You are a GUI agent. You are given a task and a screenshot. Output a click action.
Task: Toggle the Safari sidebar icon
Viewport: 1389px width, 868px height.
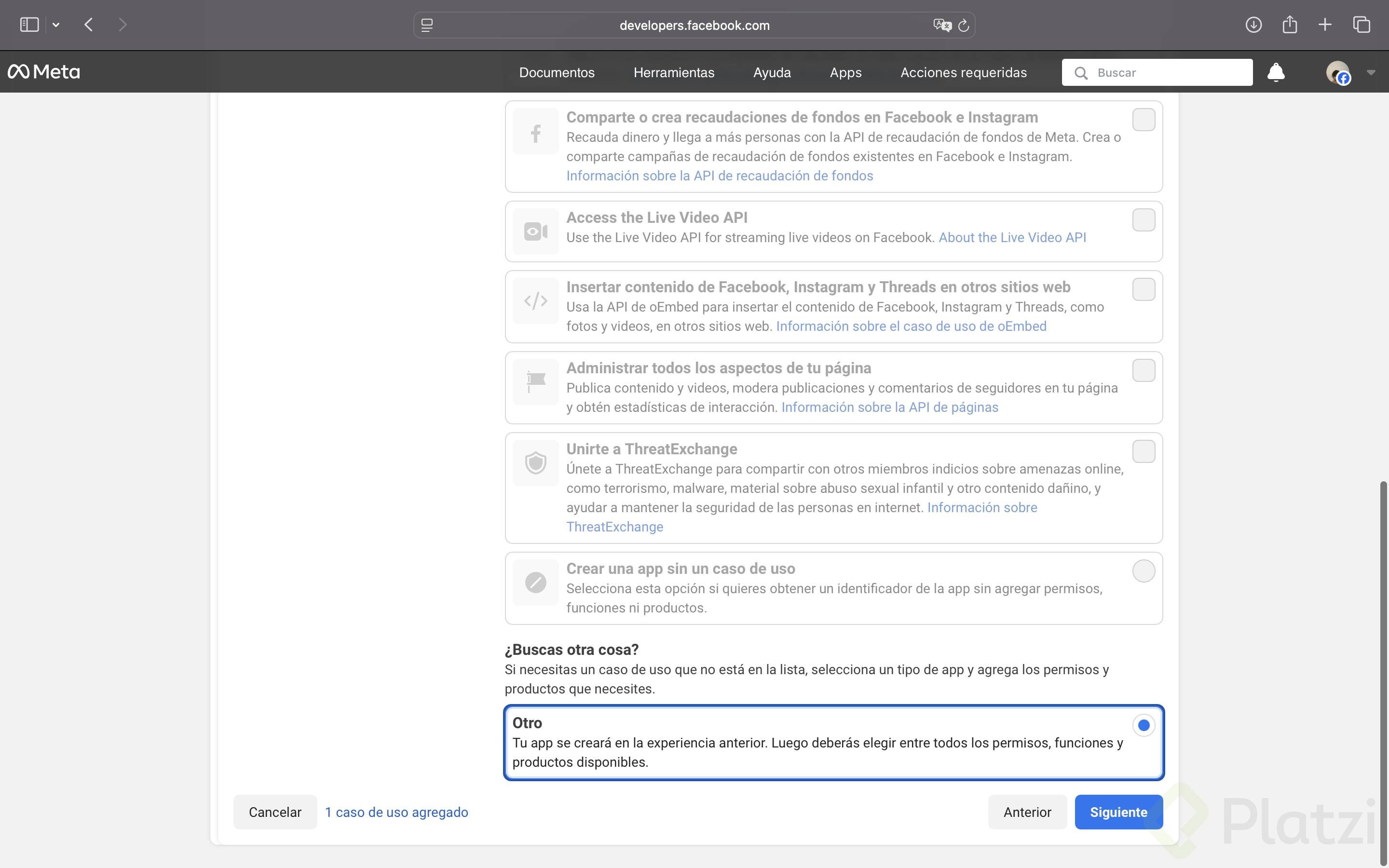click(x=29, y=25)
